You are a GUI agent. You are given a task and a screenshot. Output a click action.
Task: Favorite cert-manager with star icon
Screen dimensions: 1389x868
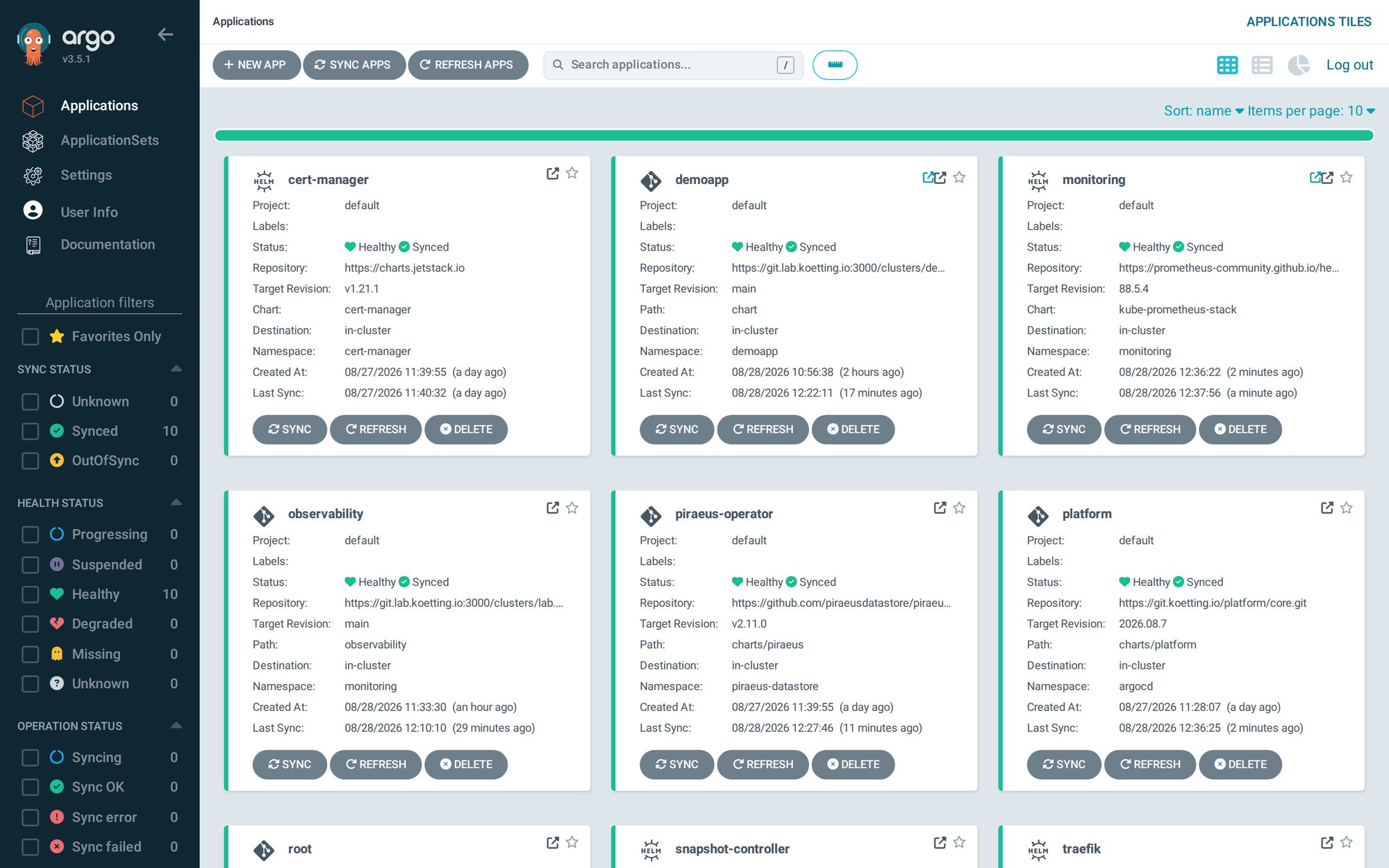[x=572, y=173]
